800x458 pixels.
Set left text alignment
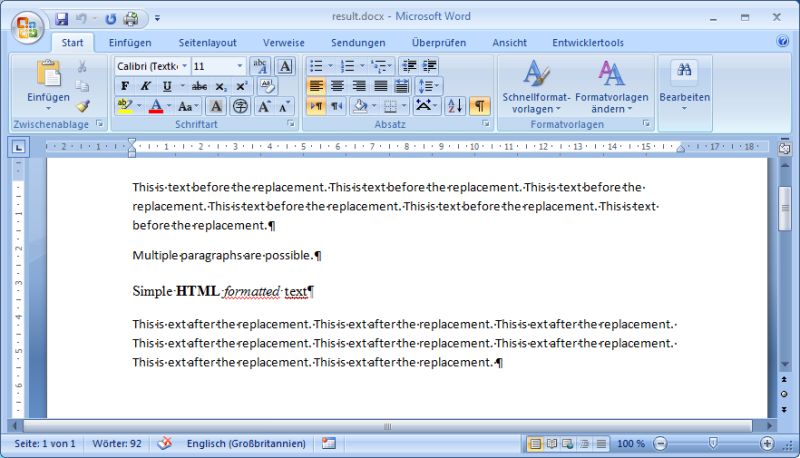[316, 86]
